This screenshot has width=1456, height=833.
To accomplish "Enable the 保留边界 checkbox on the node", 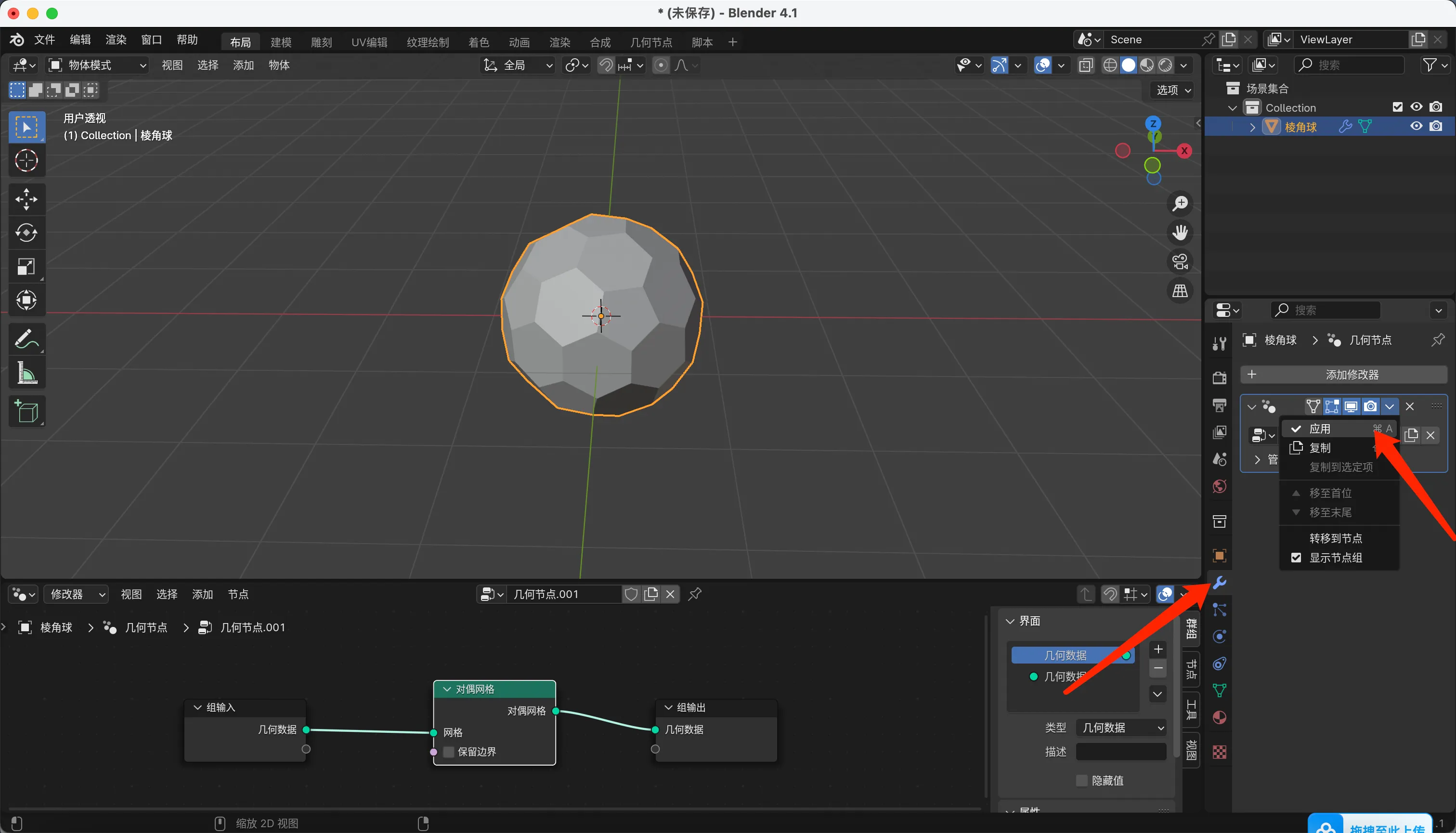I will [x=449, y=752].
